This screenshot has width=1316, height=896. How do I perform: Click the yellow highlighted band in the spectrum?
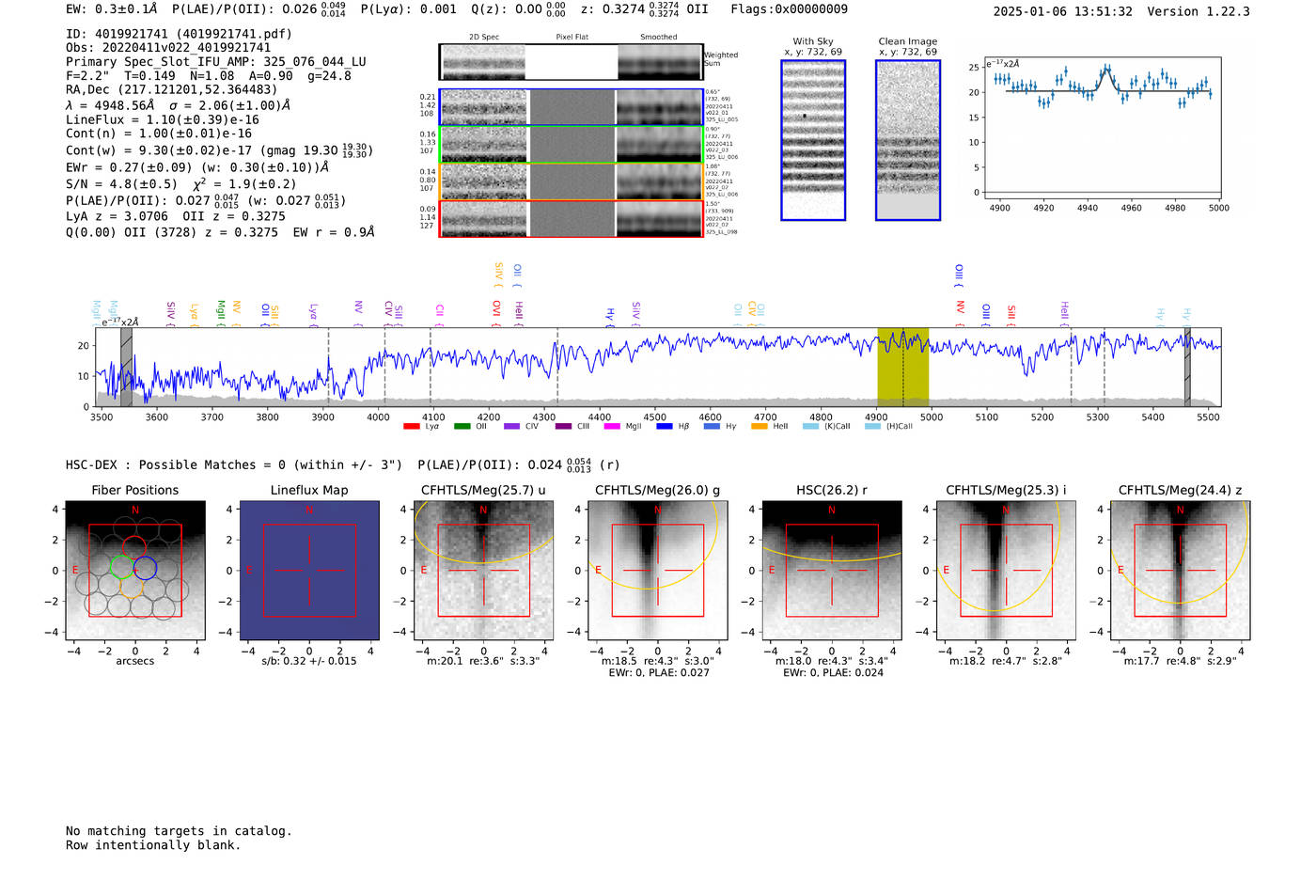903,368
